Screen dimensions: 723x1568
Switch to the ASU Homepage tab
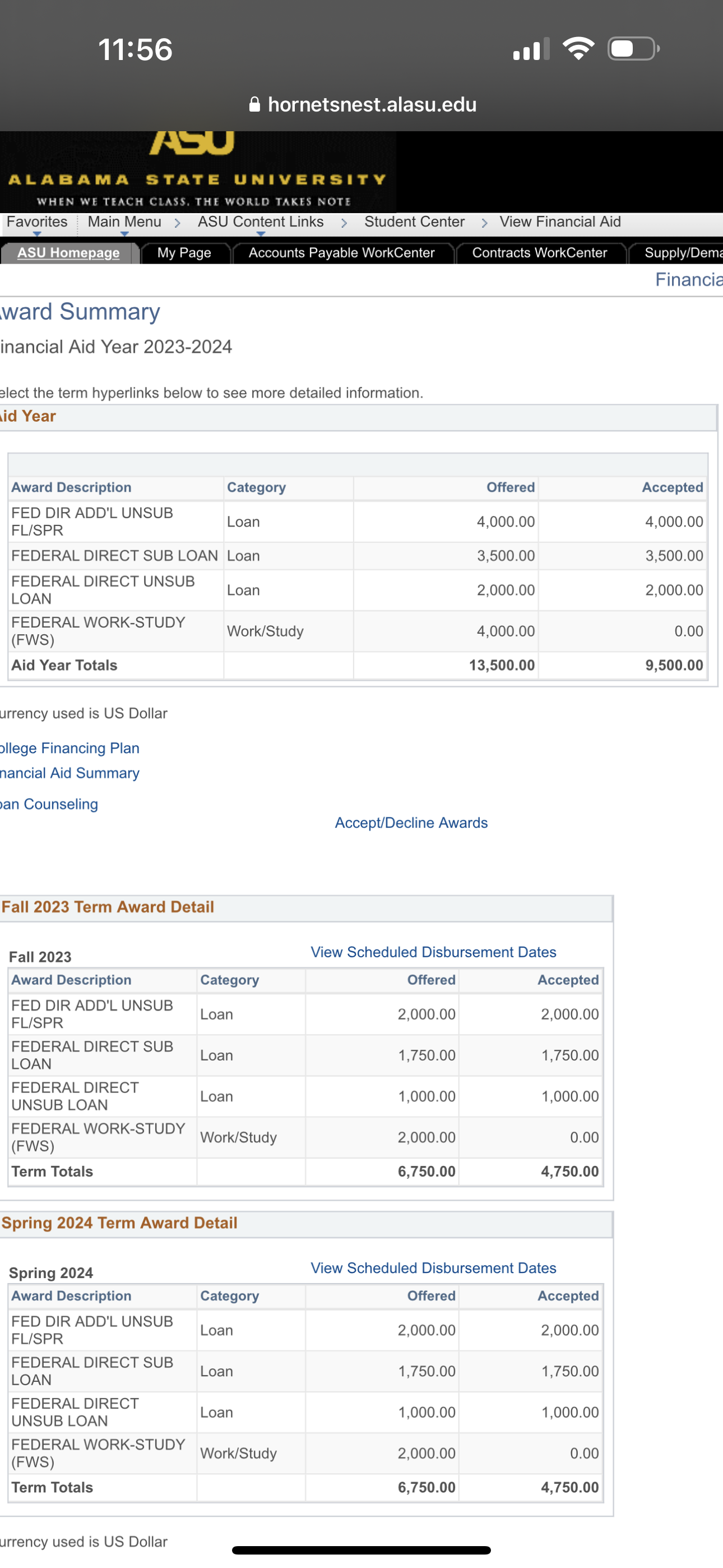pos(68,252)
